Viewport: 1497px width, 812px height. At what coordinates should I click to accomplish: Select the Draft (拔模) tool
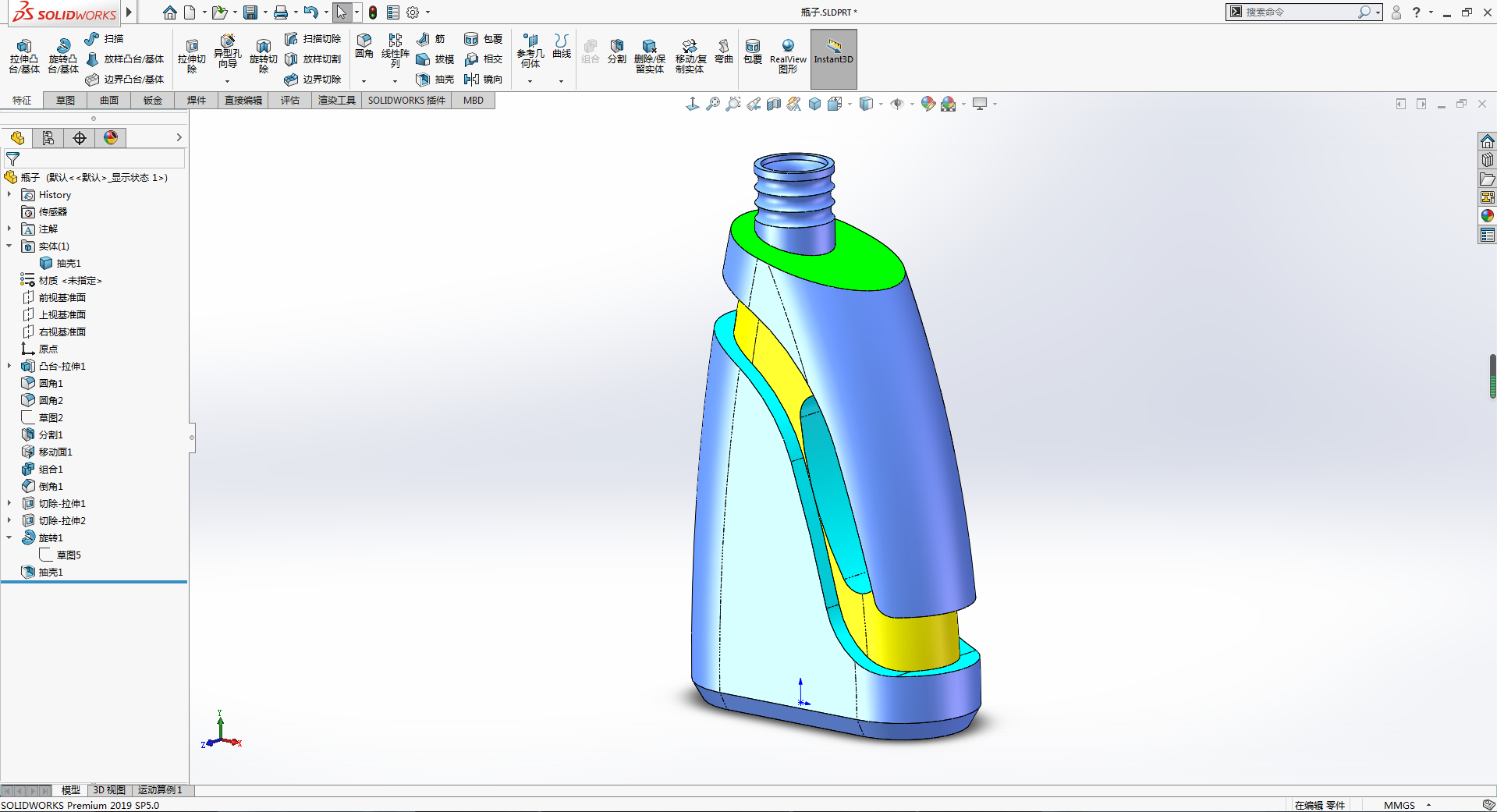click(x=435, y=59)
